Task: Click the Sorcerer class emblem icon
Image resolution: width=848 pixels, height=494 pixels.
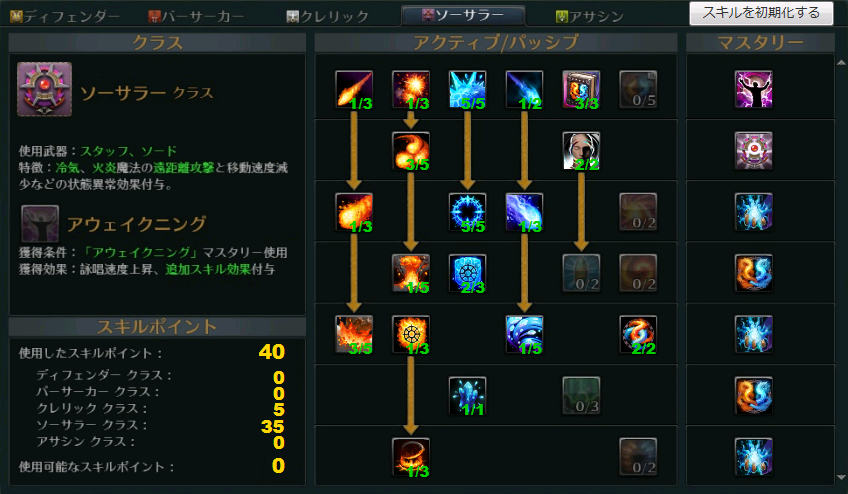Action: (44, 89)
